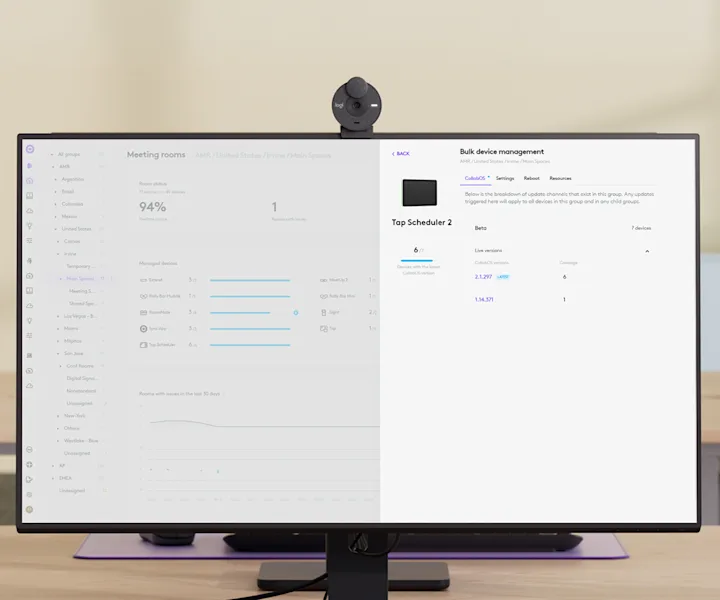Screen dimensions: 720x600
Task: Select the Ottawa group
Action: (72, 428)
